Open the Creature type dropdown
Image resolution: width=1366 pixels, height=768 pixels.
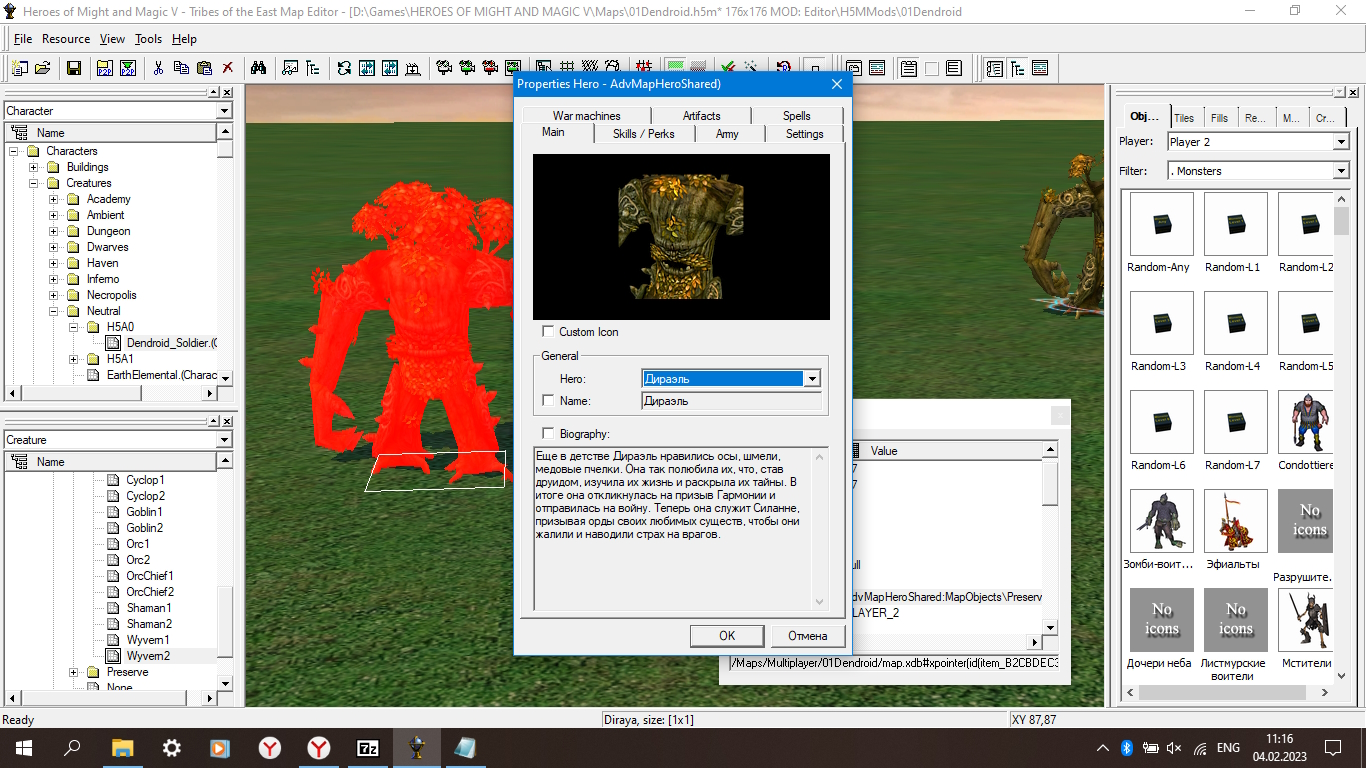point(224,440)
